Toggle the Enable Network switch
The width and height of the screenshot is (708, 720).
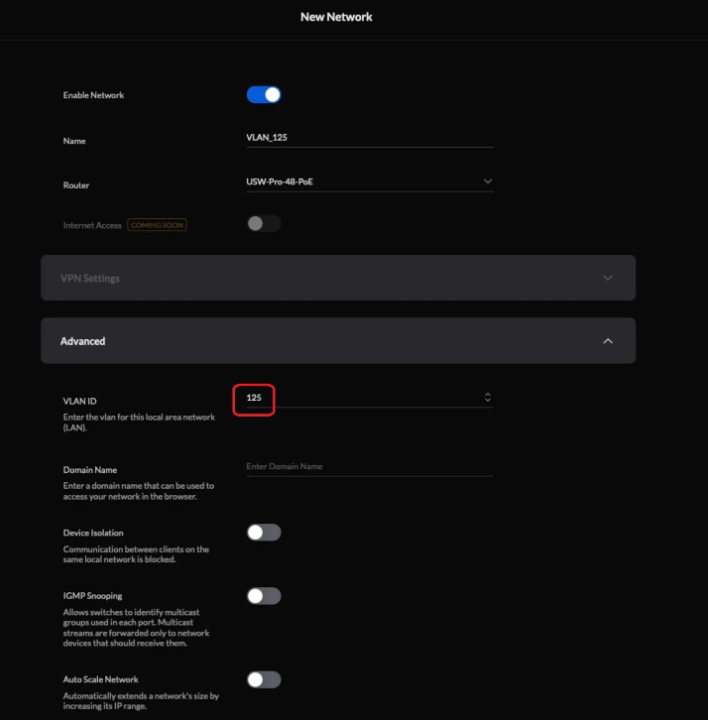click(x=264, y=95)
